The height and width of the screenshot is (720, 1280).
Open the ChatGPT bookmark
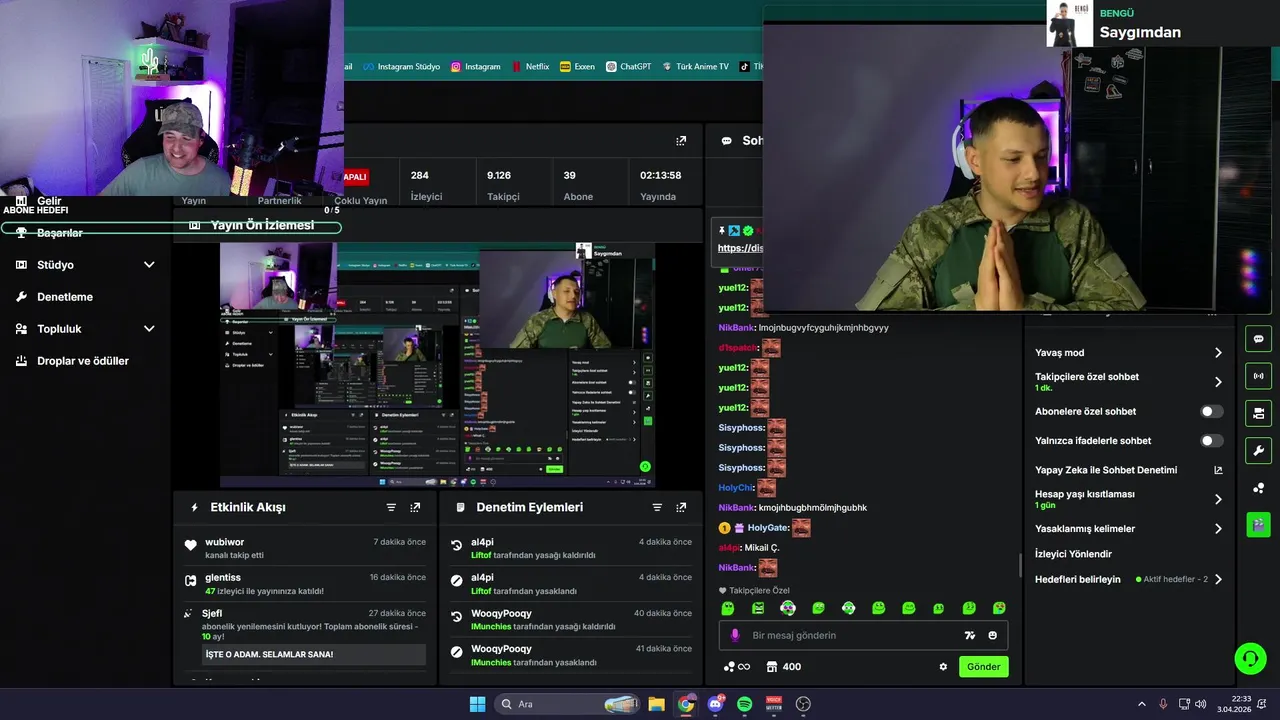tap(628, 67)
